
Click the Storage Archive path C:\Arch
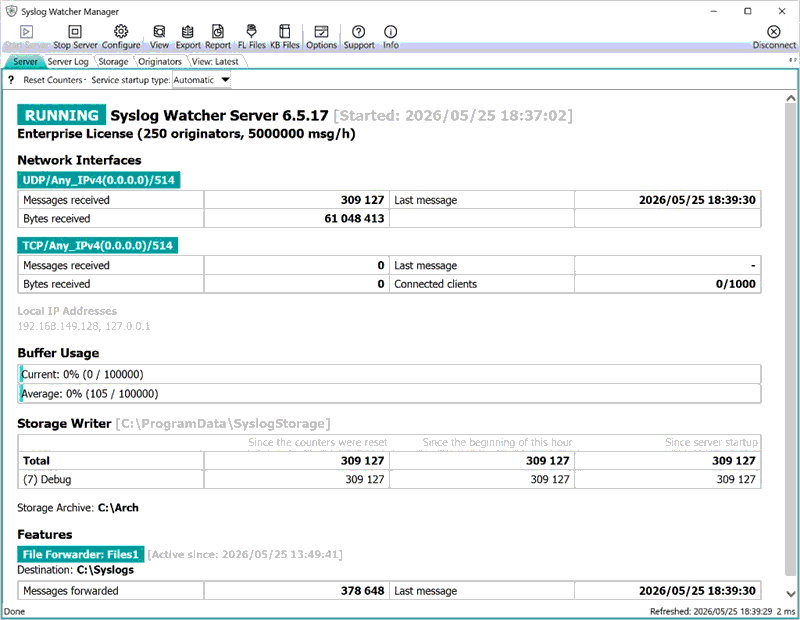tap(118, 508)
